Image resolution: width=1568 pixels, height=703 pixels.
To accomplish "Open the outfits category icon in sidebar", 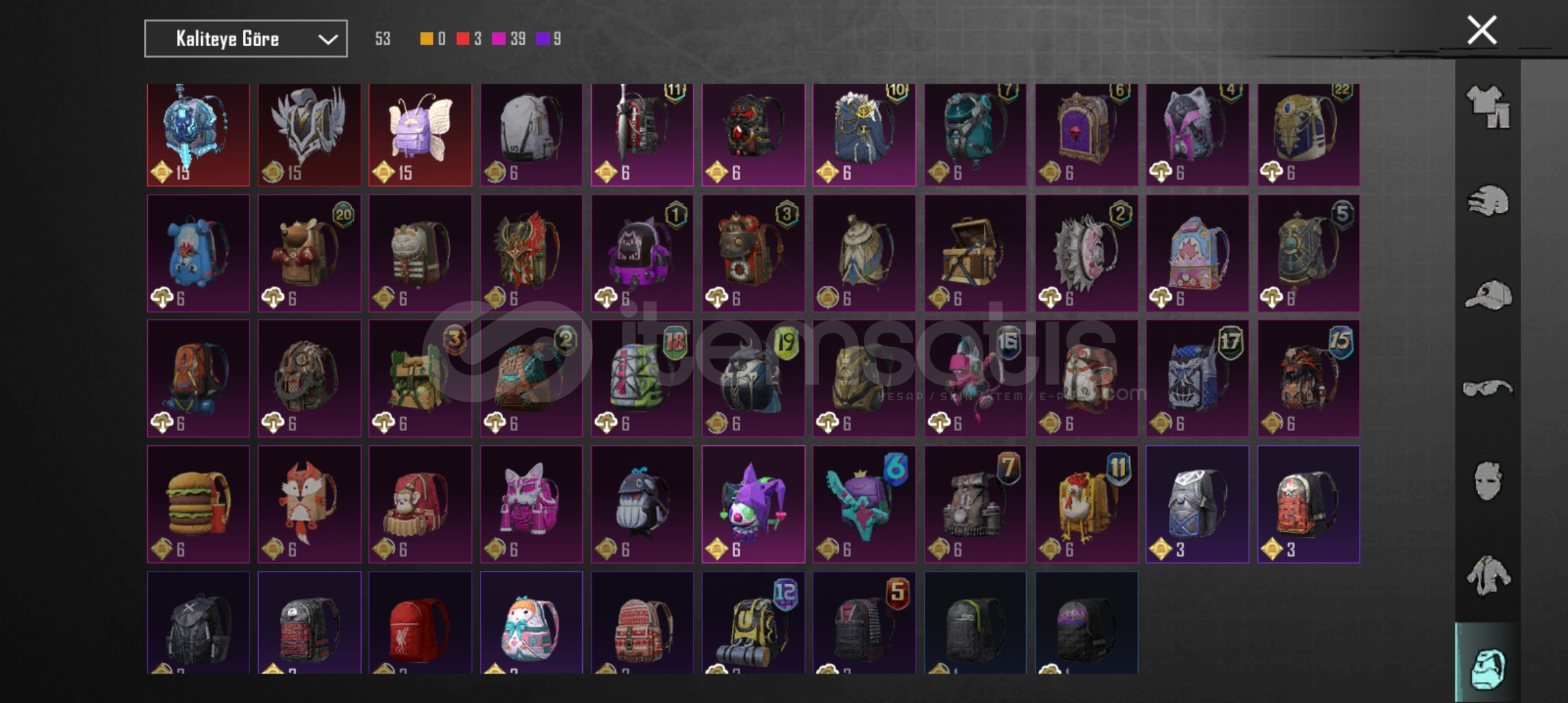I will pos(1488,107).
